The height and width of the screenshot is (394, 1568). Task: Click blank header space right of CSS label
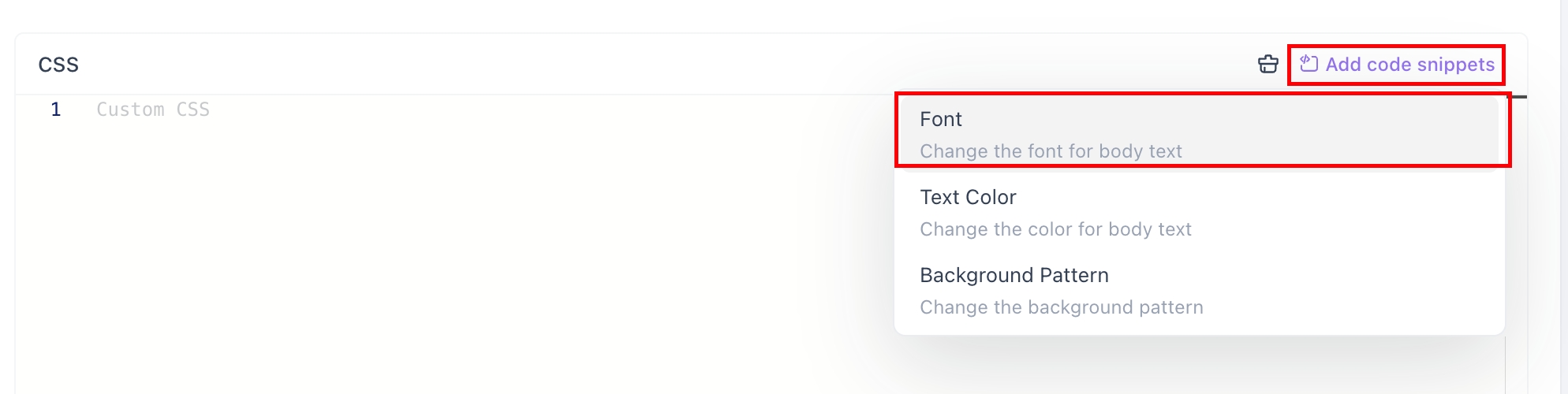coord(631,65)
